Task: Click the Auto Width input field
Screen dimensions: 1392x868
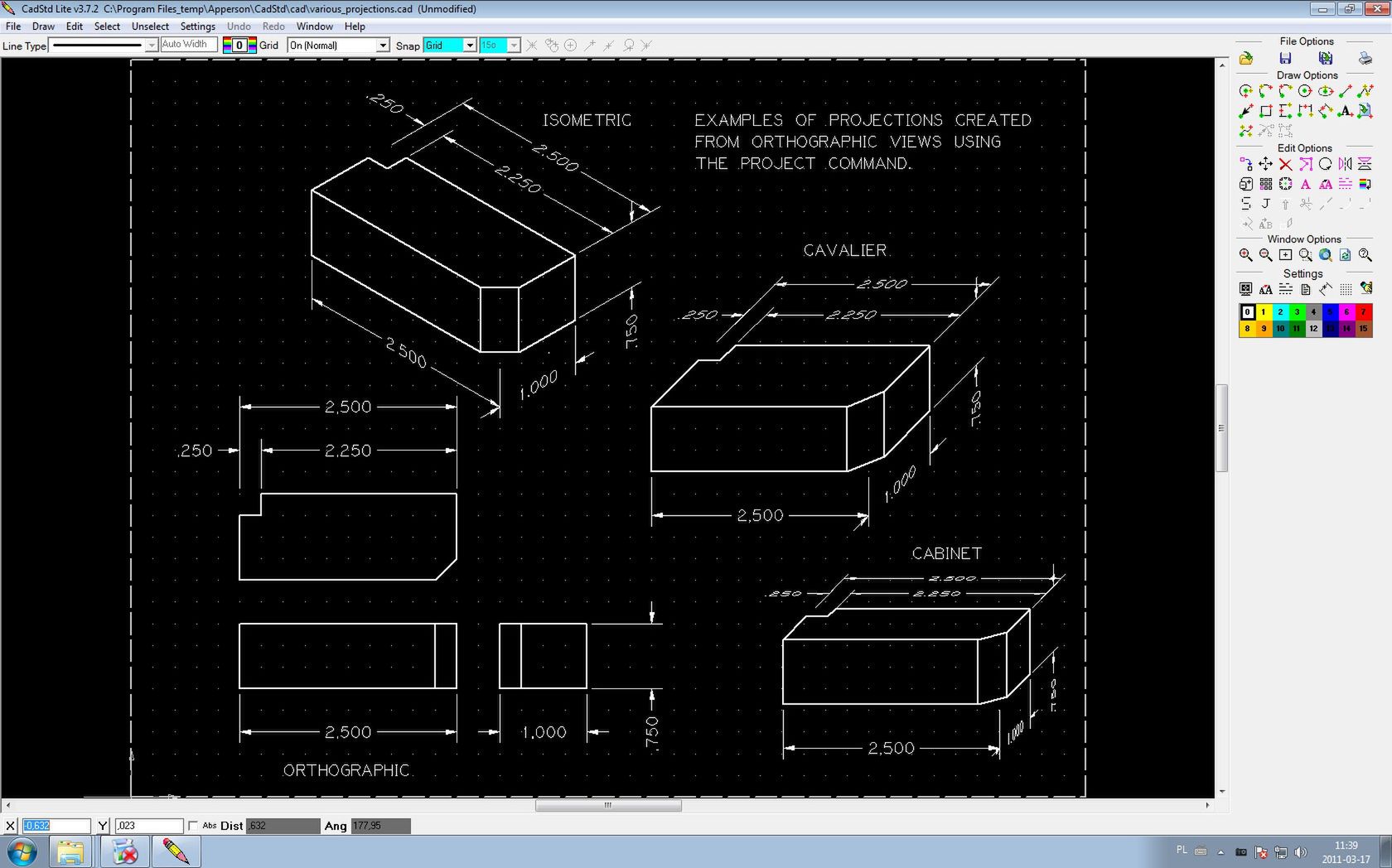Action: 188,45
